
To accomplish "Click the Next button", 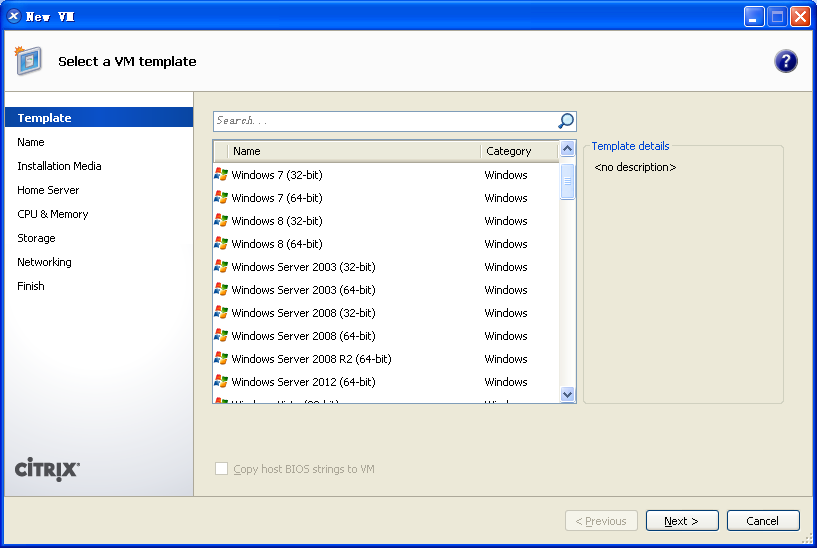I will [x=682, y=520].
